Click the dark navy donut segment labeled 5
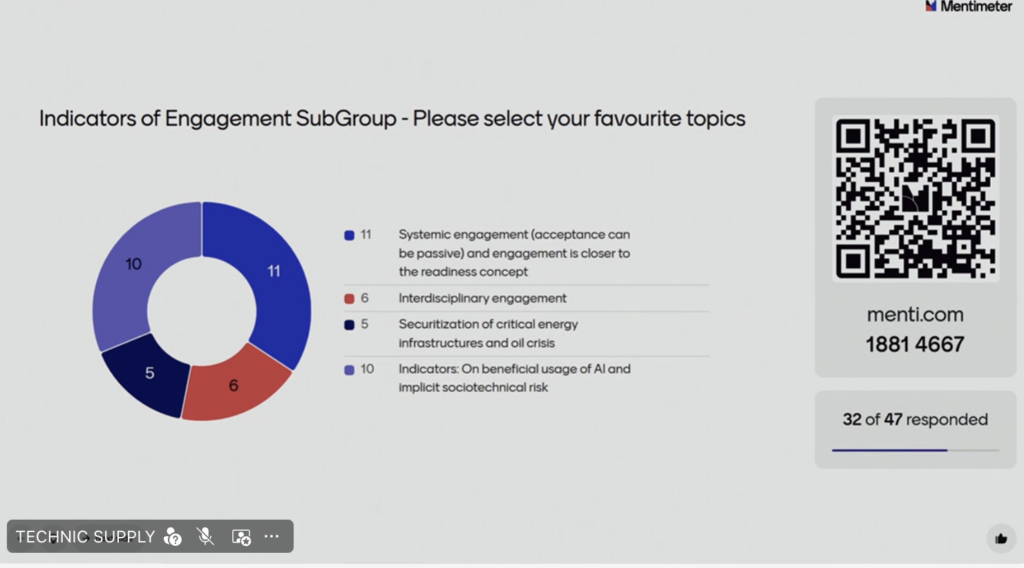This screenshot has width=1024, height=568. (x=149, y=373)
